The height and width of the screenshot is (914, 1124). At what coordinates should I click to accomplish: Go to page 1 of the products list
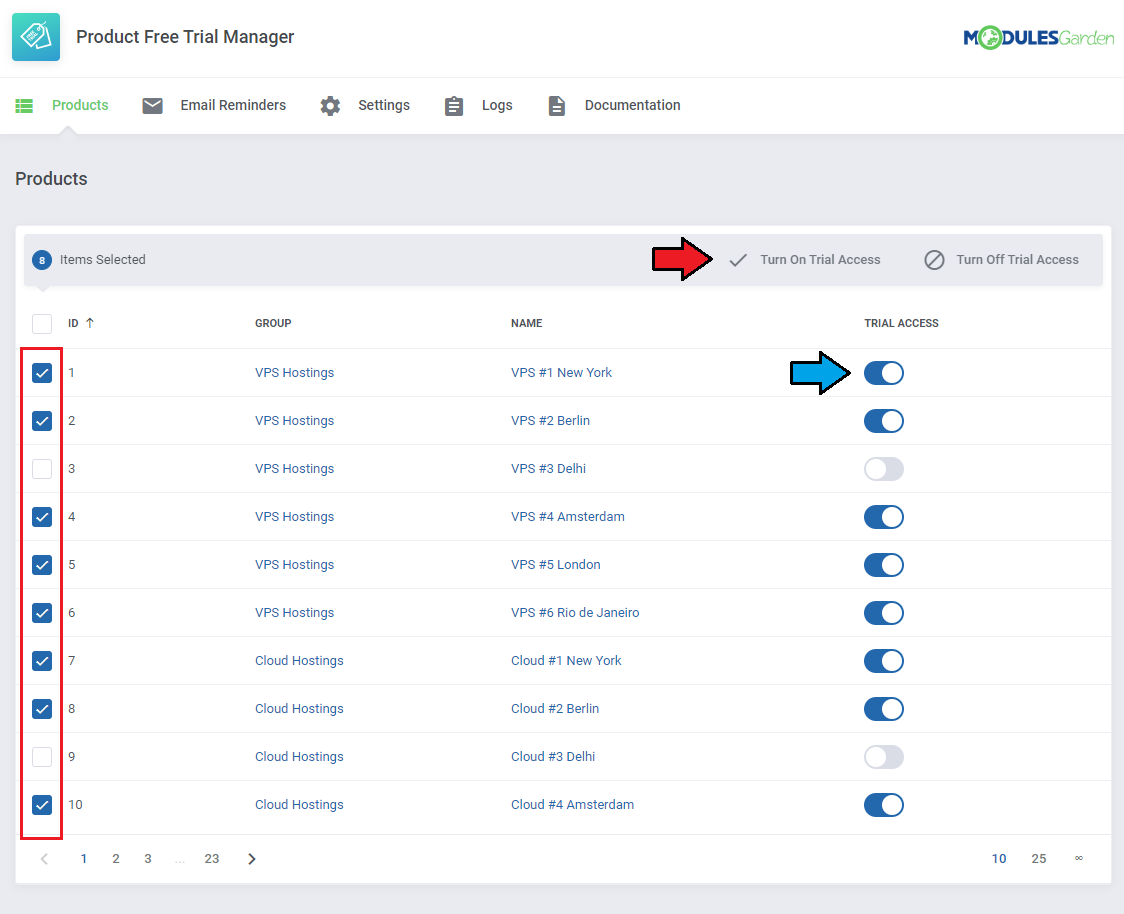point(84,859)
